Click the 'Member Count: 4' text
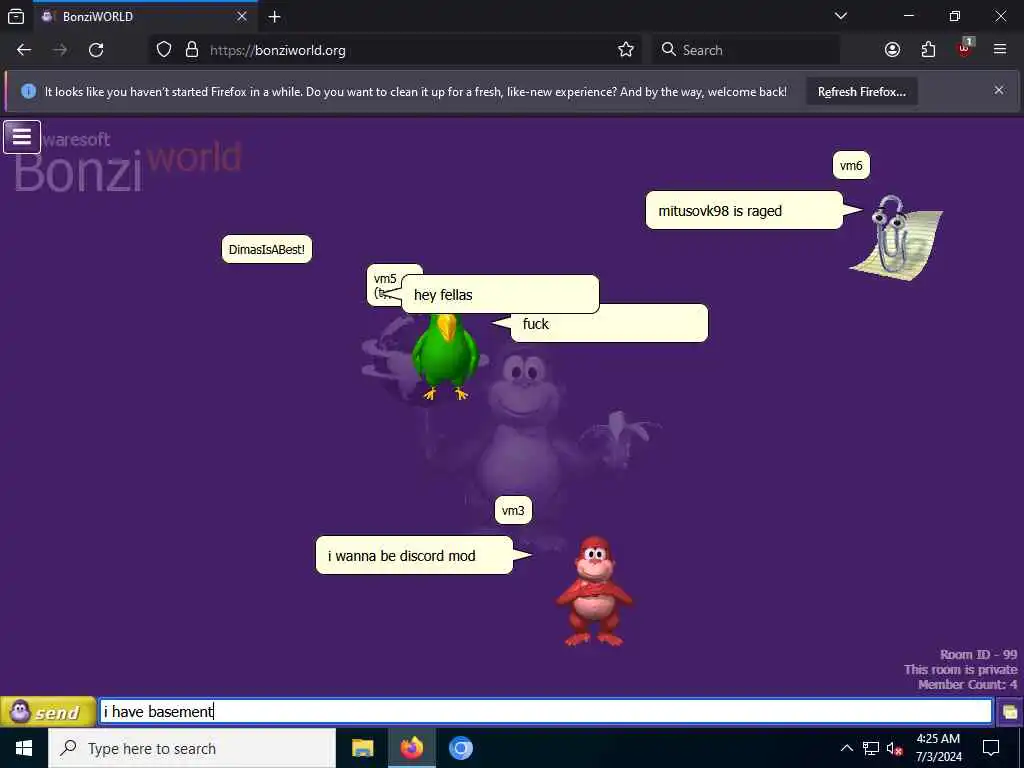Viewport: 1024px width, 768px height. [x=967, y=684]
